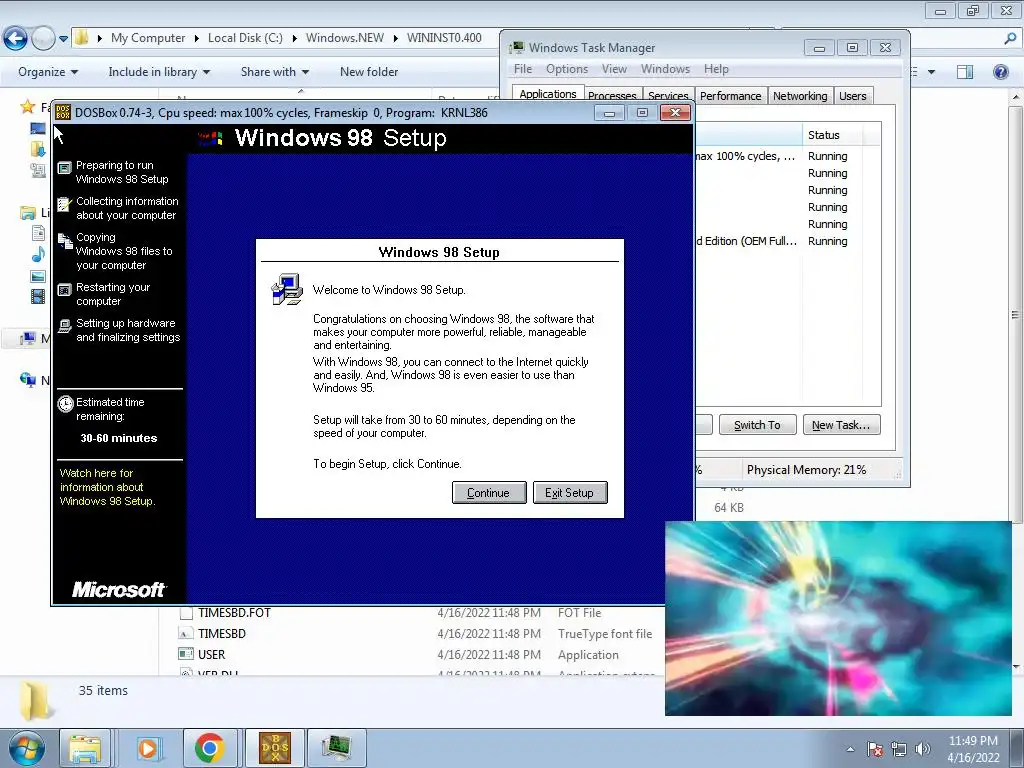This screenshot has width=1024, height=768.
Task: Open File menu in Task Manager
Action: click(x=522, y=69)
